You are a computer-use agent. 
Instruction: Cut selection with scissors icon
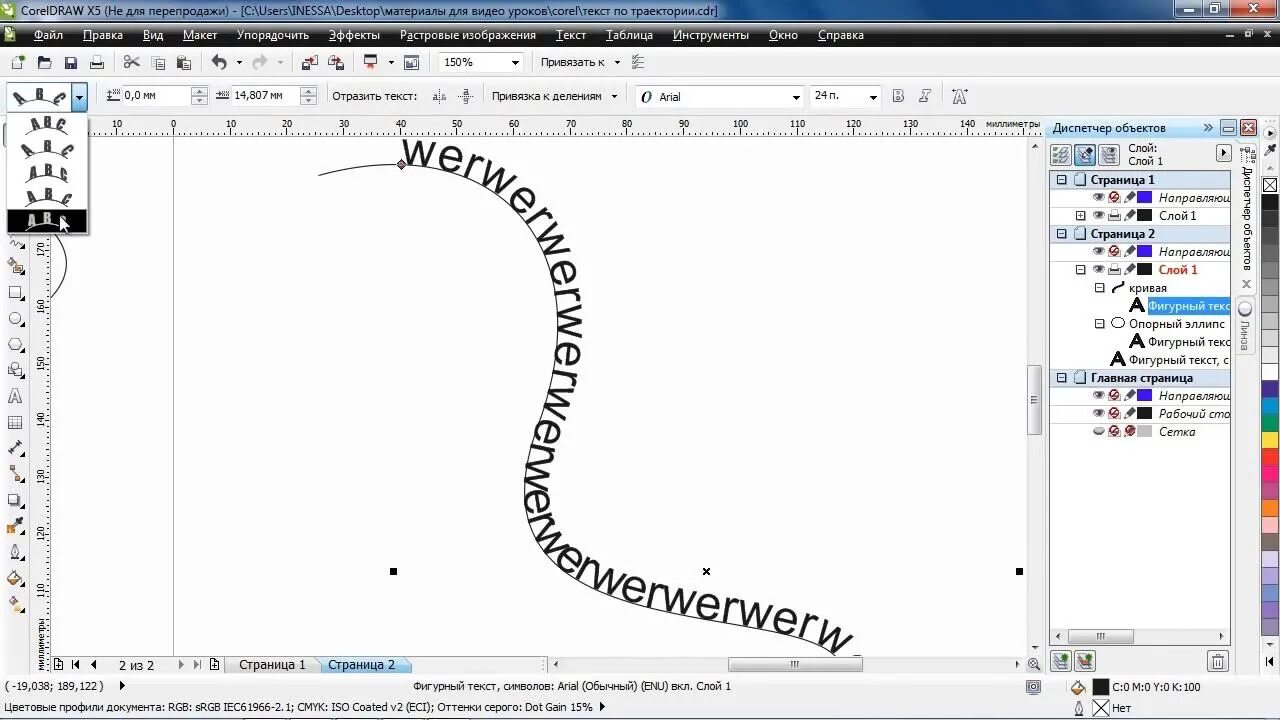(131, 62)
